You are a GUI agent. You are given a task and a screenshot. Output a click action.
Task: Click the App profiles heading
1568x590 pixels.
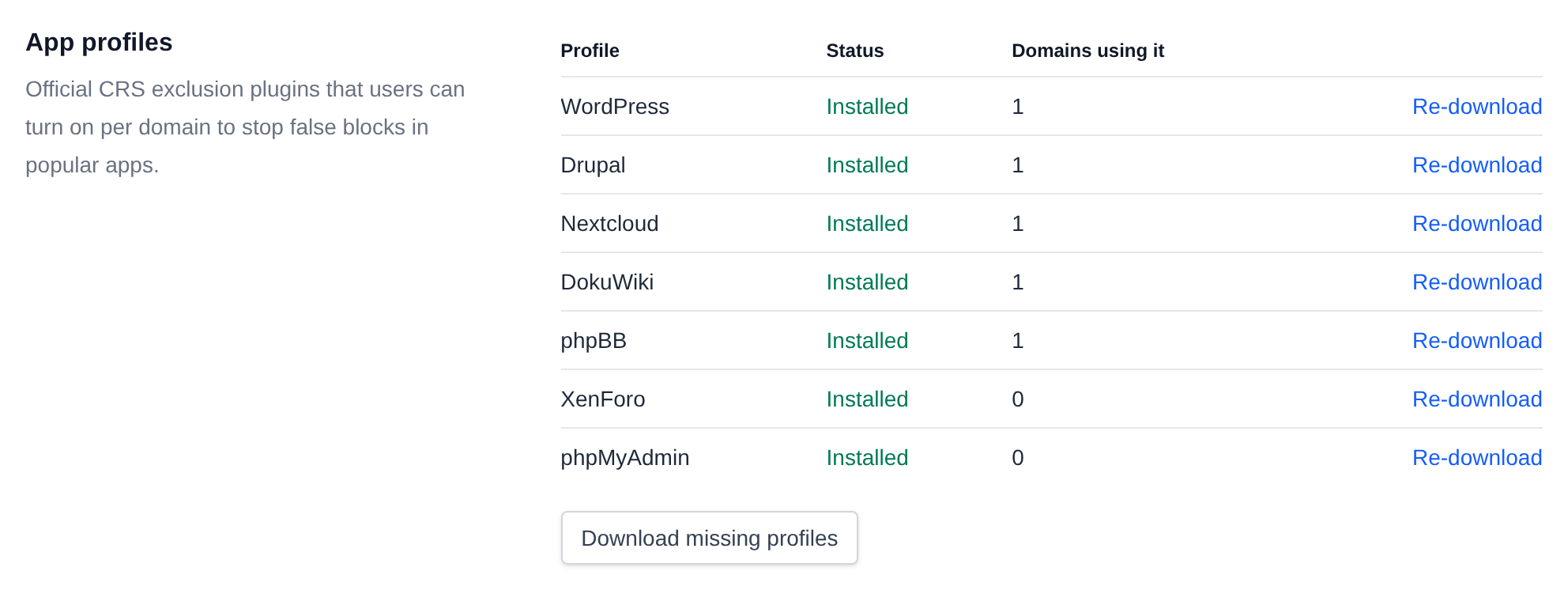99,43
